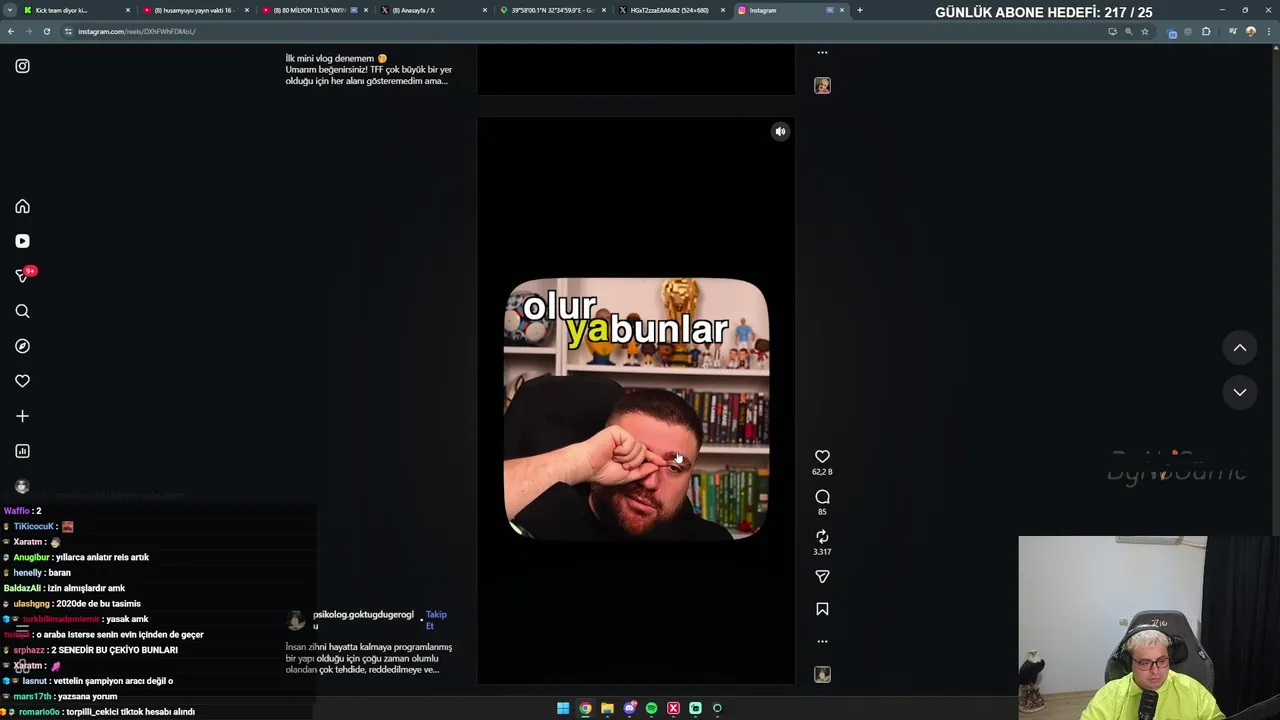Open Notifications heart in left sidebar
Screen dimensions: 1280x720
click(x=22, y=381)
